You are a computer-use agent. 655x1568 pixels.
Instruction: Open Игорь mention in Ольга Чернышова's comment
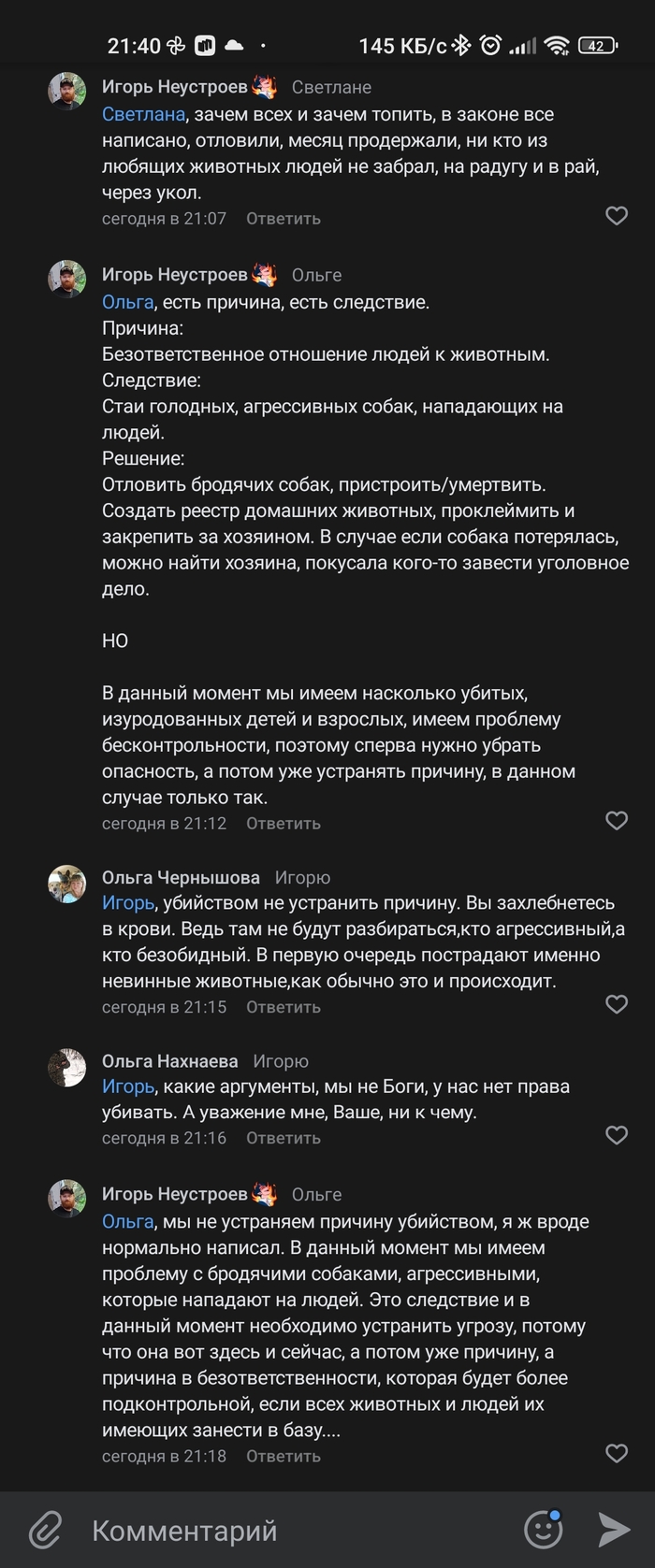[x=127, y=903]
